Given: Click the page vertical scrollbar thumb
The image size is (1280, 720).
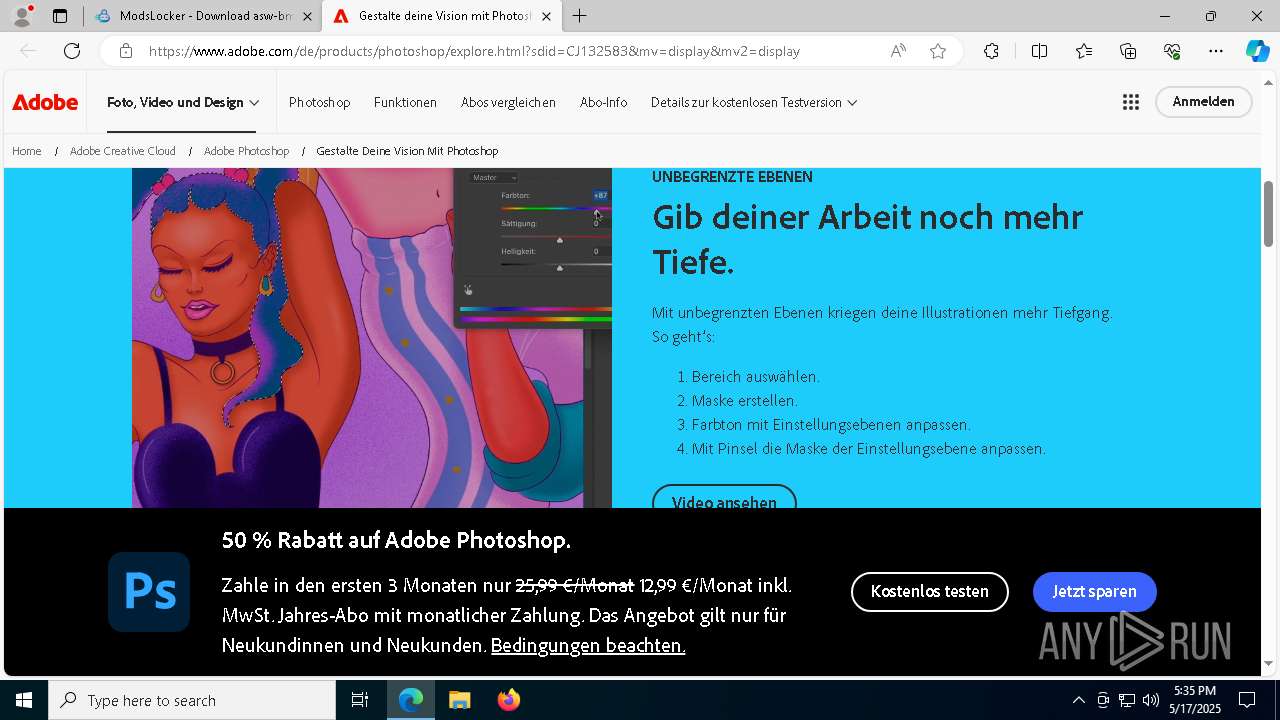Looking at the screenshot, I should (1268, 213).
